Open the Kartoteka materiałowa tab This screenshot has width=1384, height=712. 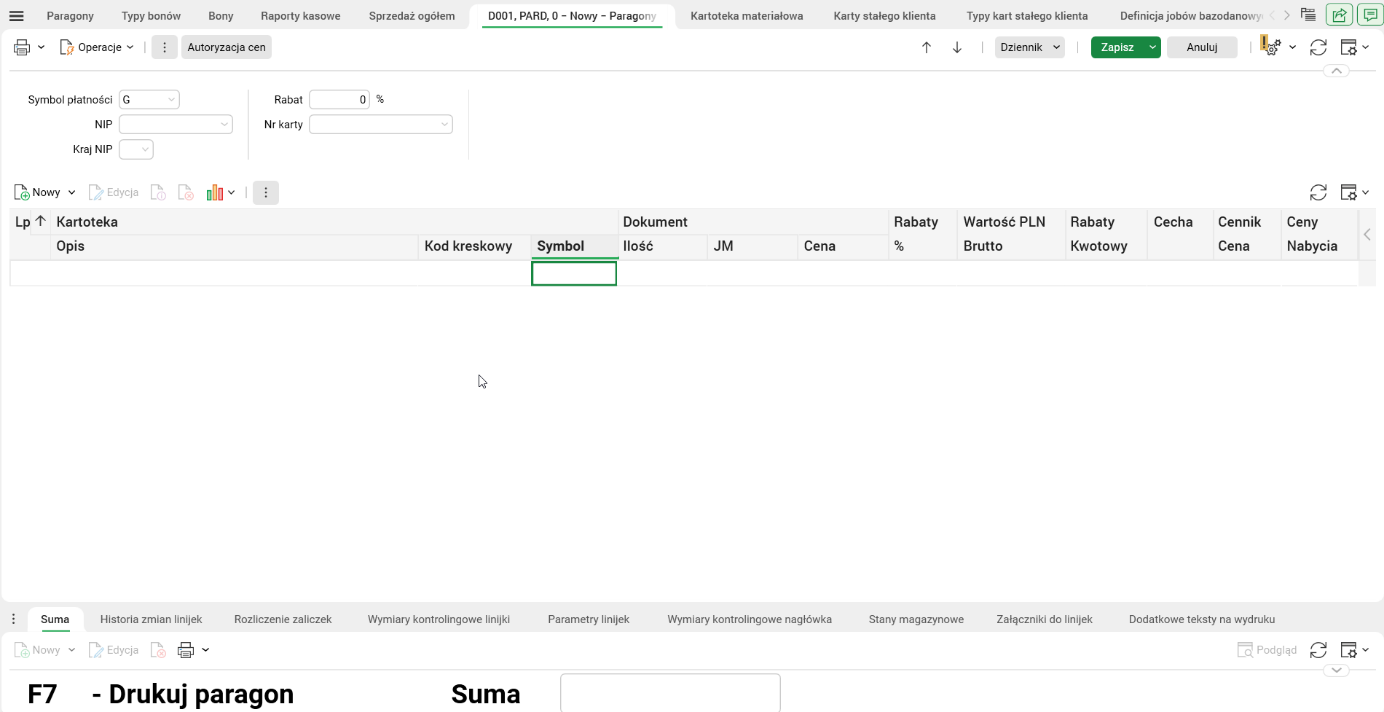click(x=747, y=16)
